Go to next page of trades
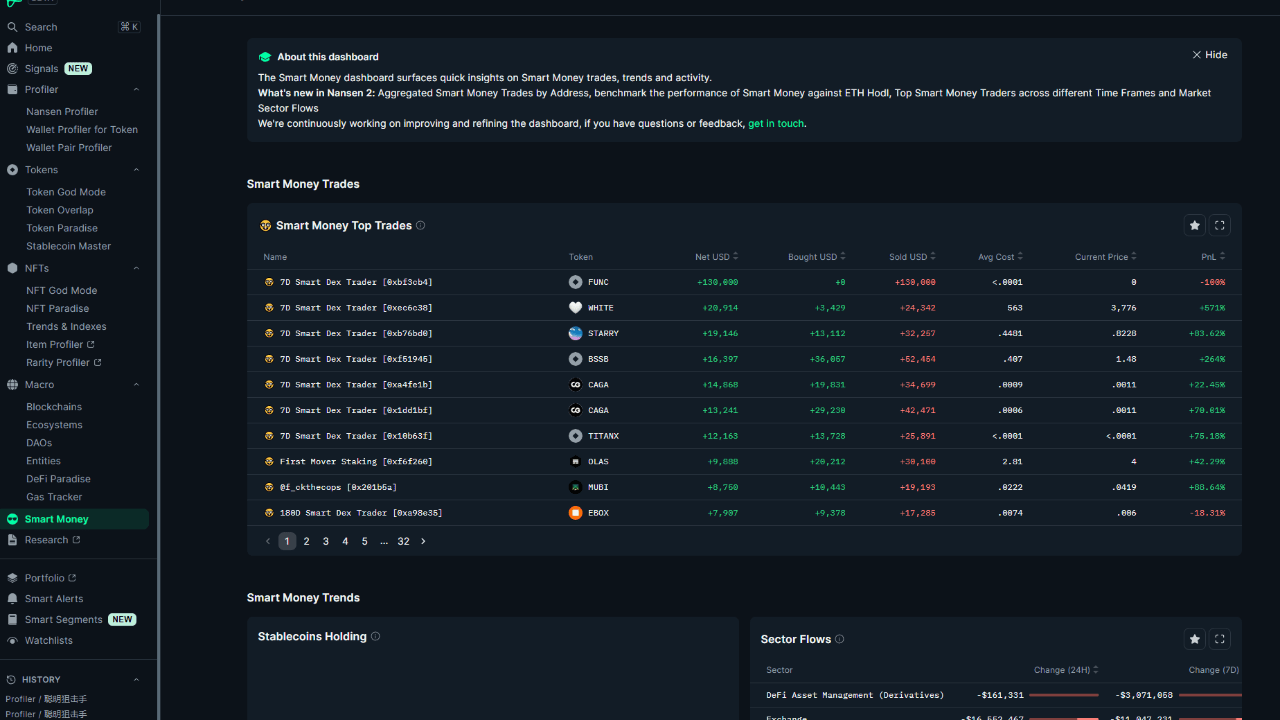Viewport: 1280px width, 720px height. [423, 541]
